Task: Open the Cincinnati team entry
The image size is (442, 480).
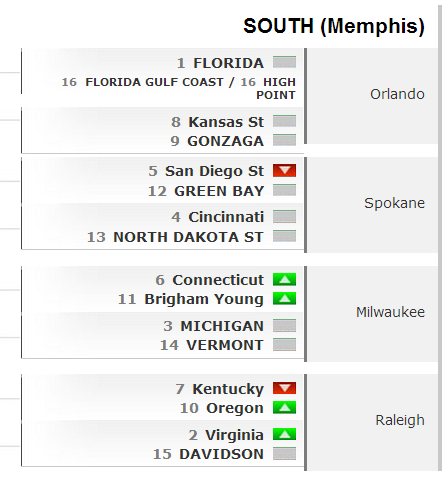Action: click(x=226, y=217)
